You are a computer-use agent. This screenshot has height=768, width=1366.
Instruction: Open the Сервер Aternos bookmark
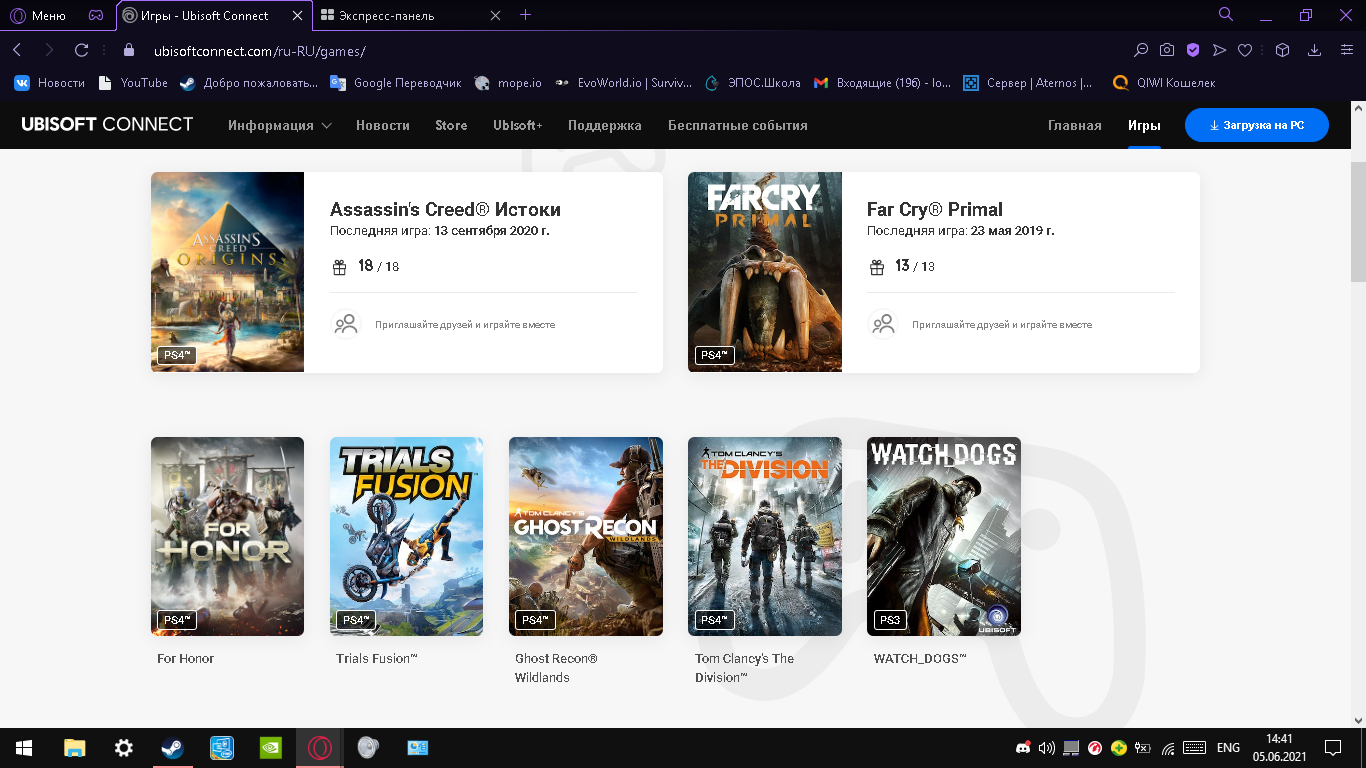[1029, 83]
